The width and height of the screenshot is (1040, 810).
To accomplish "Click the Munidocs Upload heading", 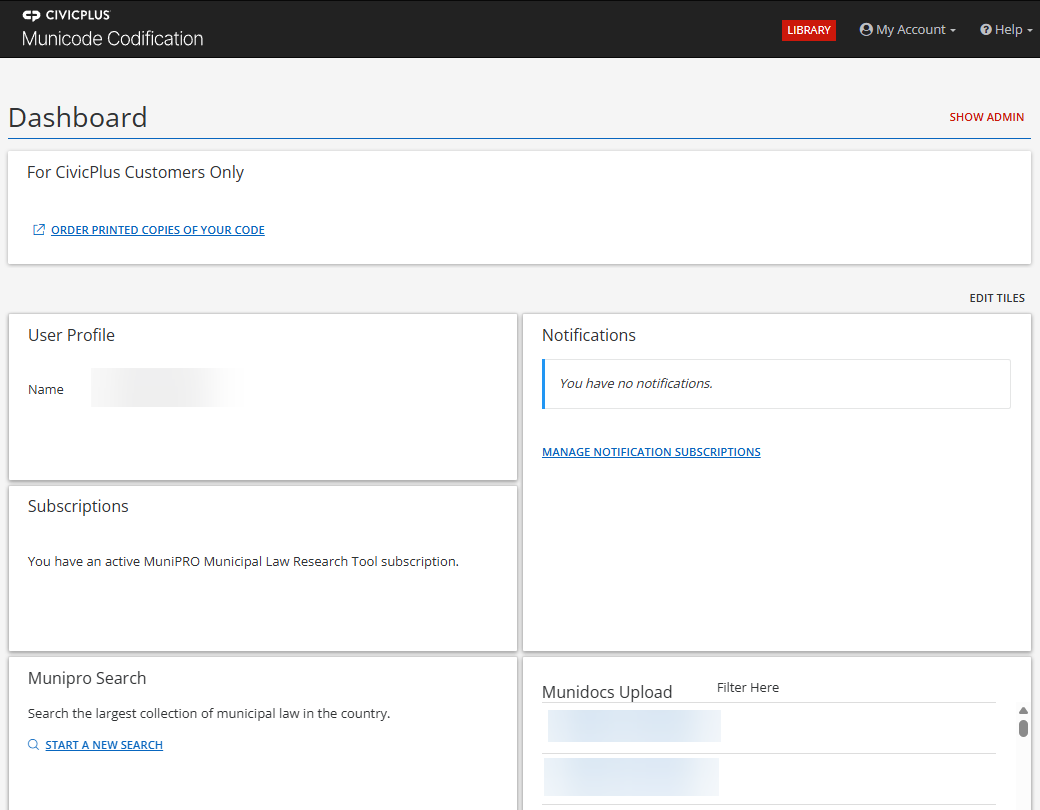I will [607, 692].
